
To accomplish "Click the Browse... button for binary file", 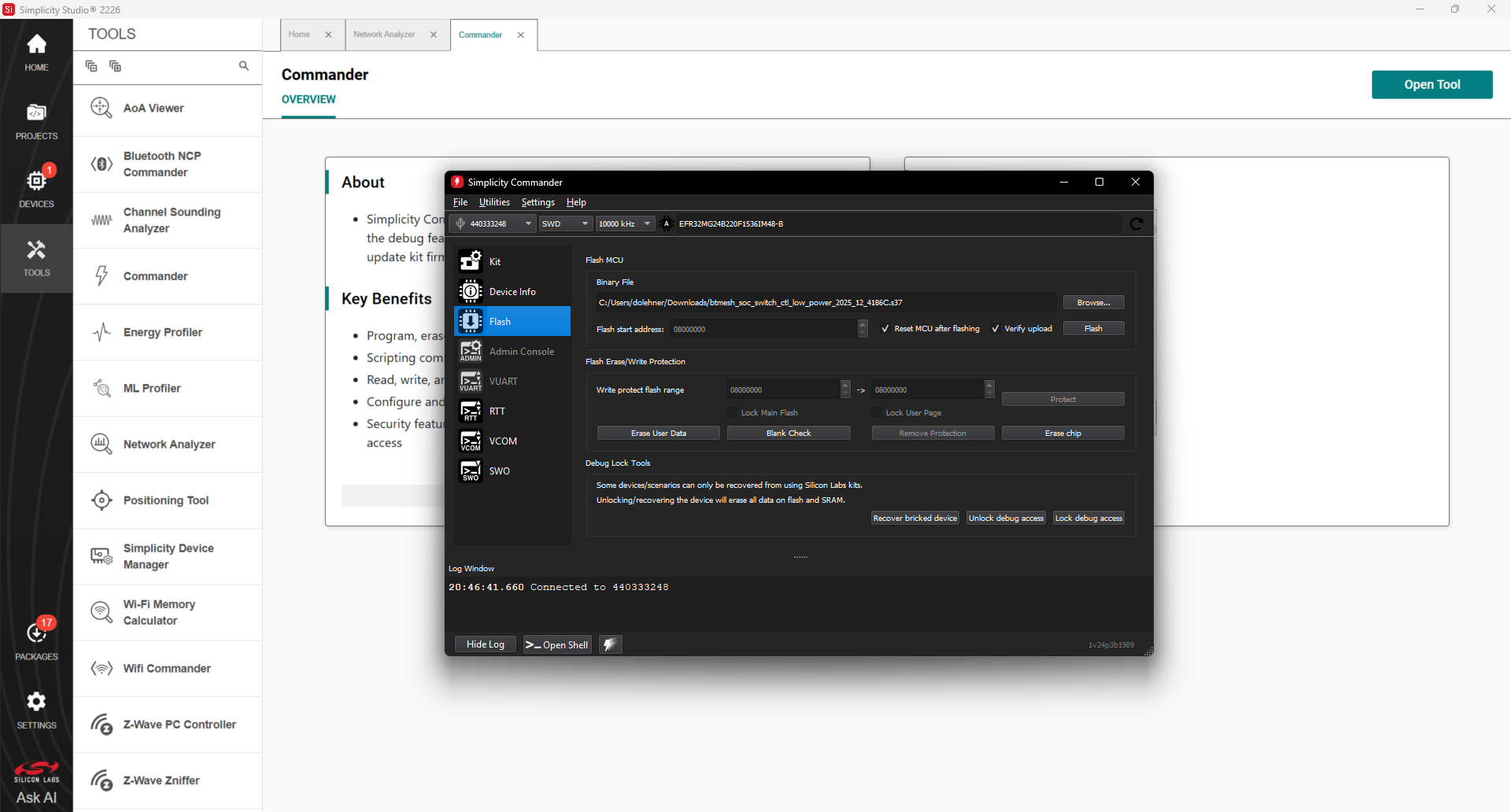I will click(x=1093, y=303).
